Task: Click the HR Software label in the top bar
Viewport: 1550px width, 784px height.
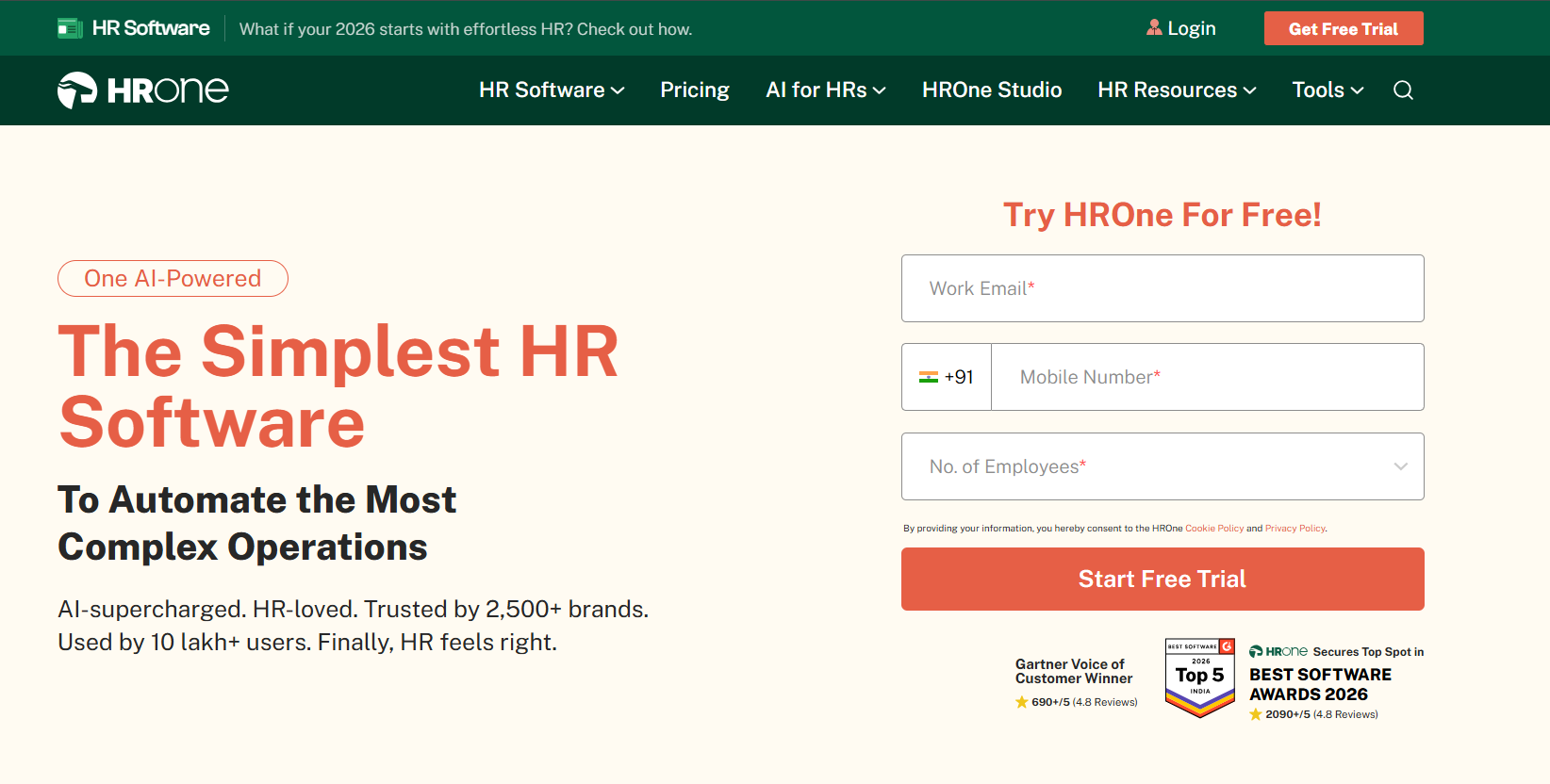Action: tap(151, 28)
